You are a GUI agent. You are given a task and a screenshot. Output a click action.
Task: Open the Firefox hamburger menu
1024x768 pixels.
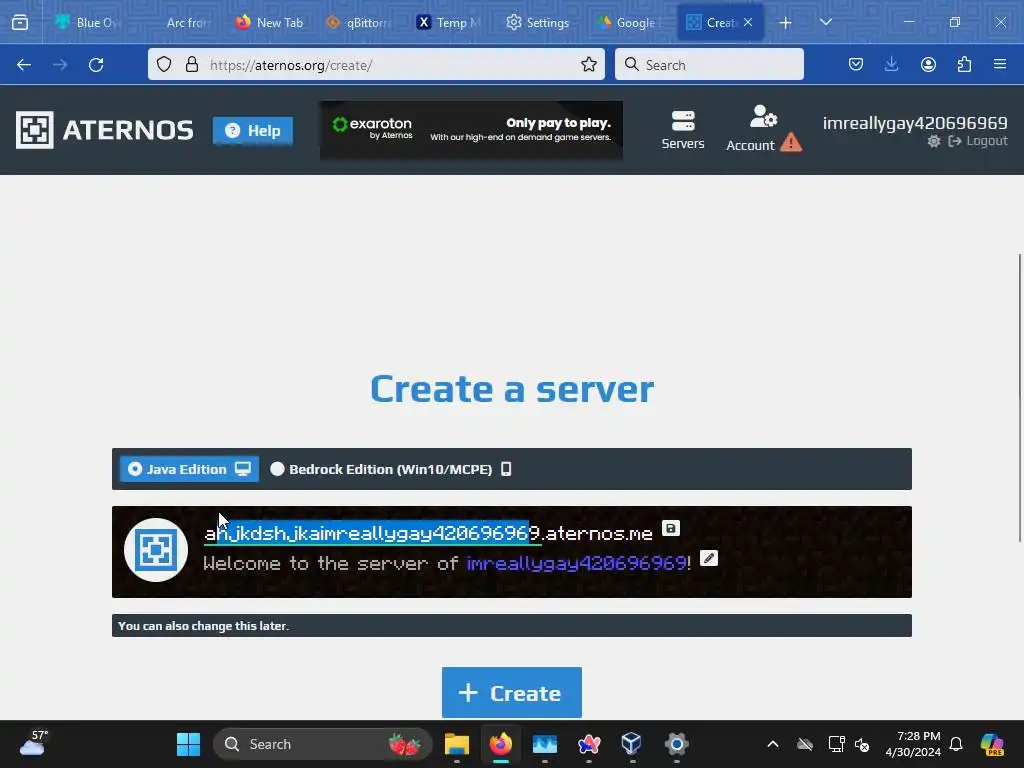click(x=1000, y=65)
